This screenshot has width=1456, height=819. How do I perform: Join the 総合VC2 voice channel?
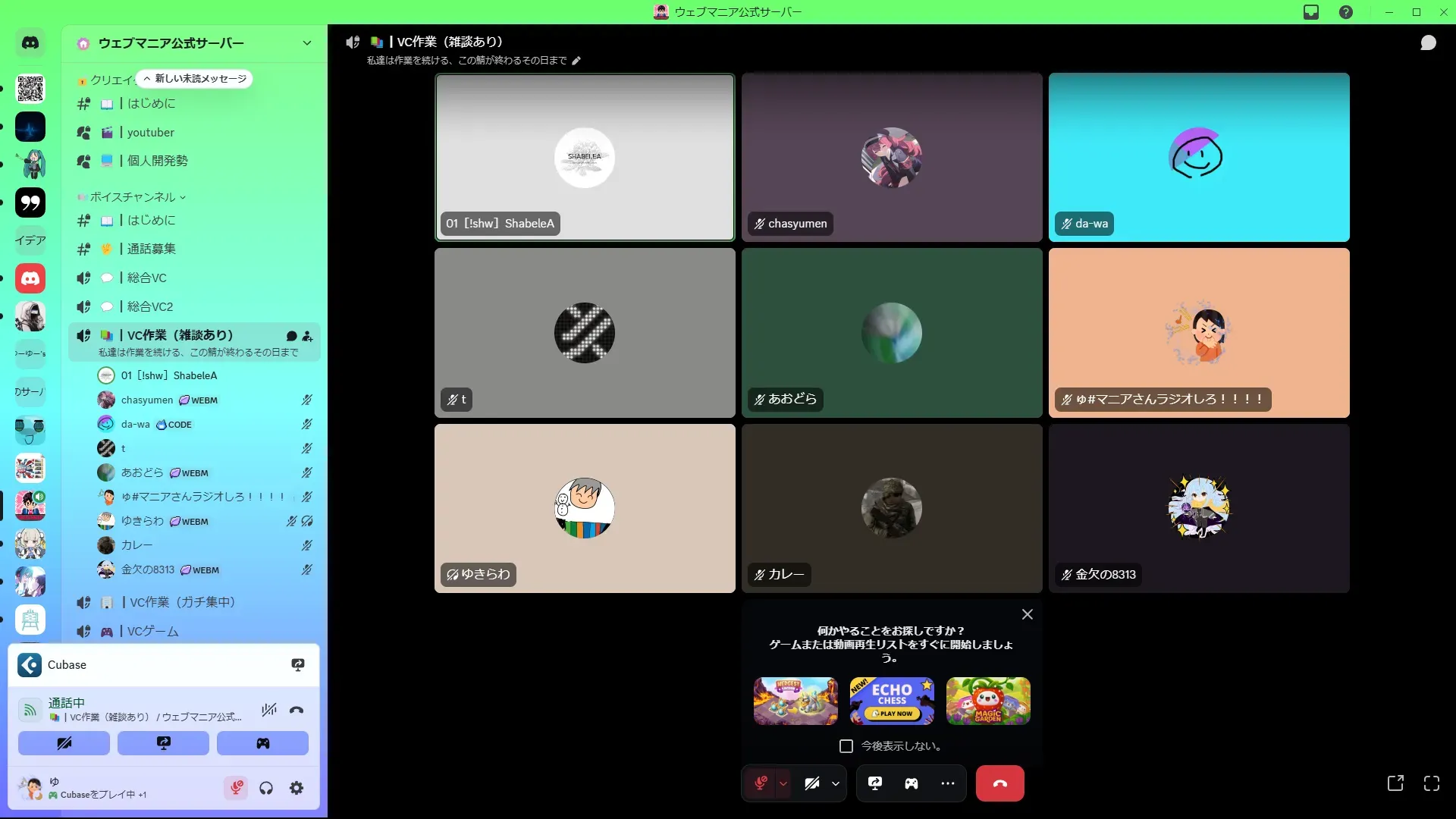pyautogui.click(x=150, y=306)
